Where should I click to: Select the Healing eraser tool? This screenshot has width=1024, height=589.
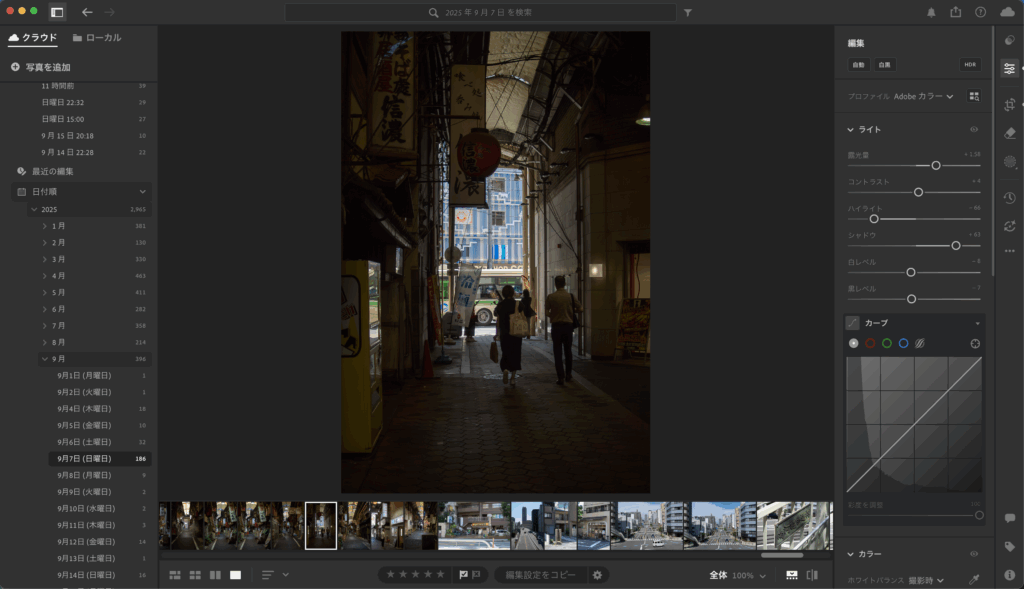(1009, 132)
